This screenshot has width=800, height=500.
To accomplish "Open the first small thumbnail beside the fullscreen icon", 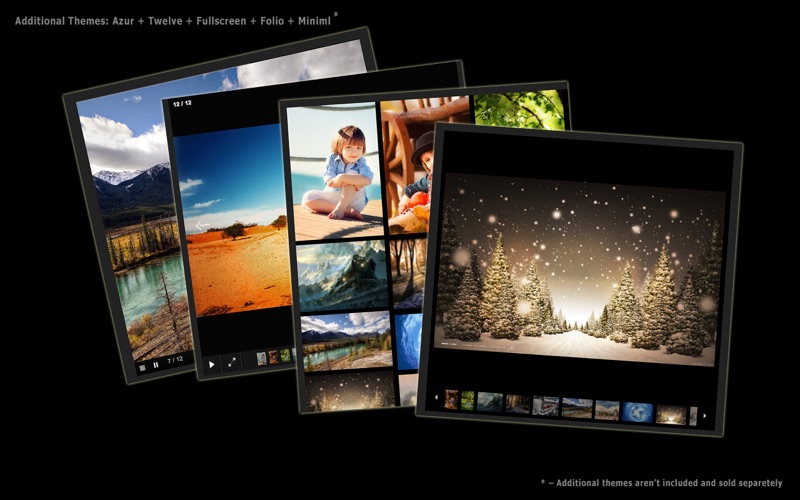I will coord(261,358).
